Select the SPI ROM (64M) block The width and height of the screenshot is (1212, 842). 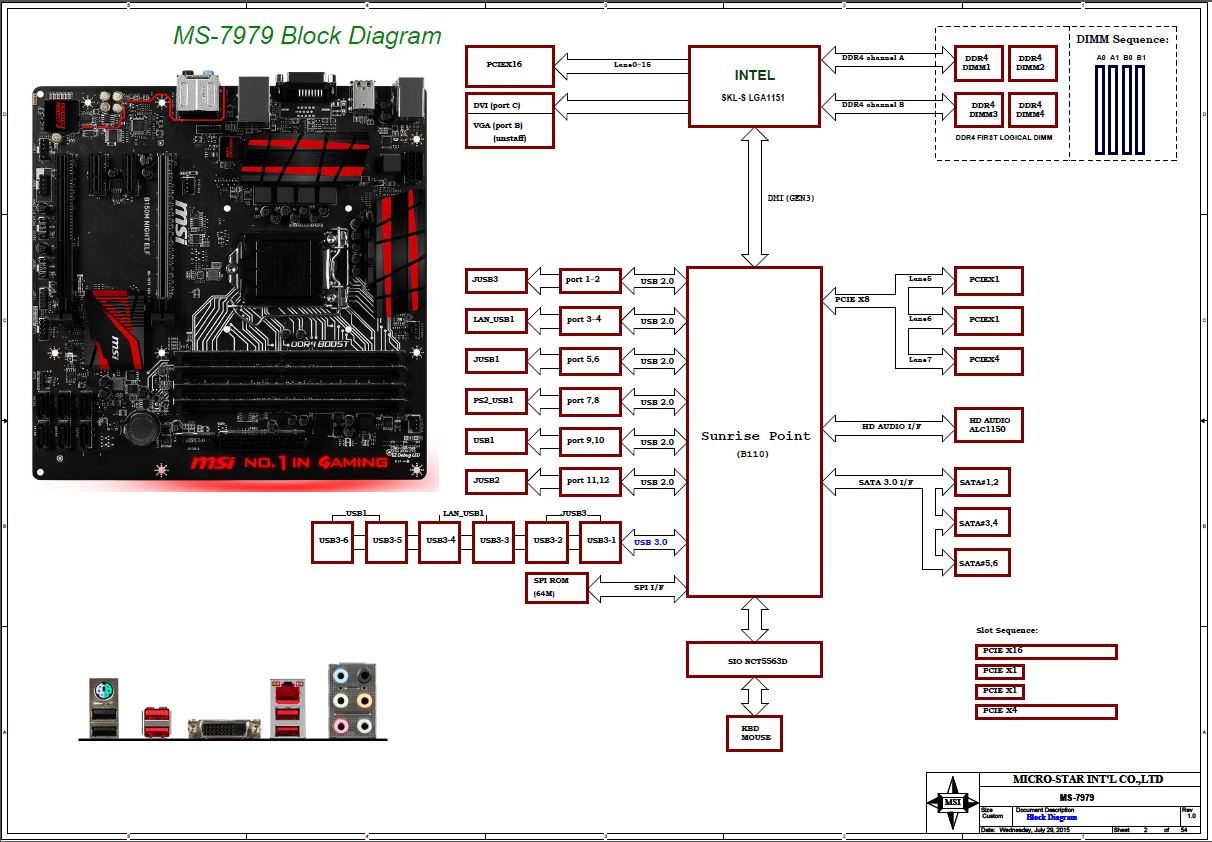coord(556,588)
